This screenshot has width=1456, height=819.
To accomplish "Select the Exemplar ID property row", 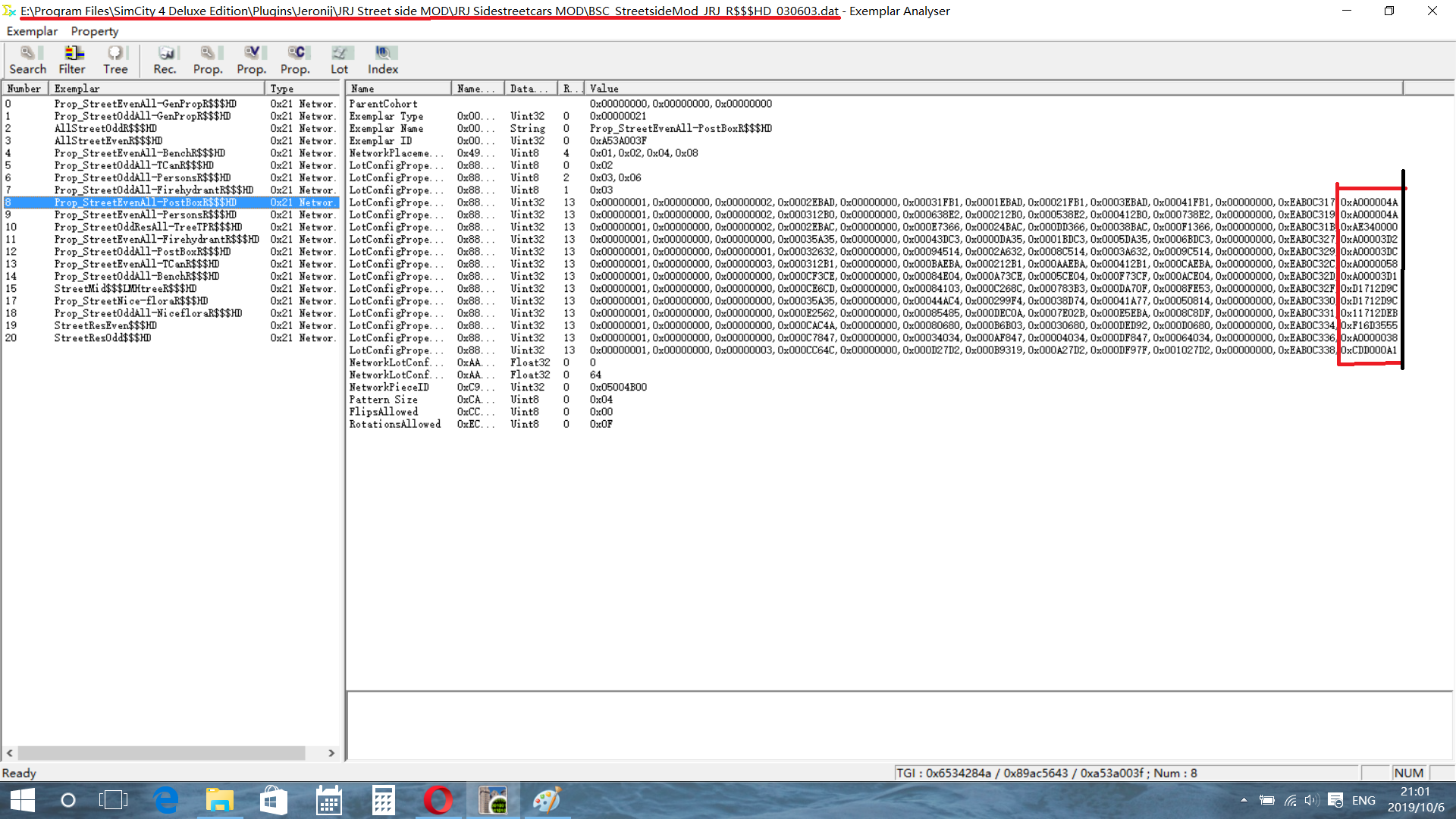I will click(x=874, y=140).
